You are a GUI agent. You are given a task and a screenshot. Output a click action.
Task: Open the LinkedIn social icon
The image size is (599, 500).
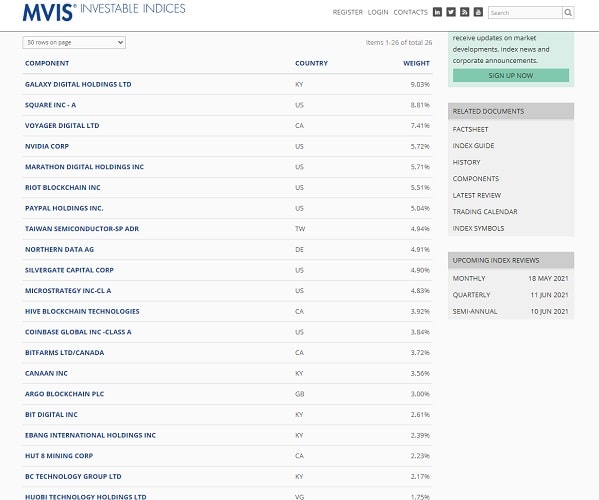[x=437, y=12]
